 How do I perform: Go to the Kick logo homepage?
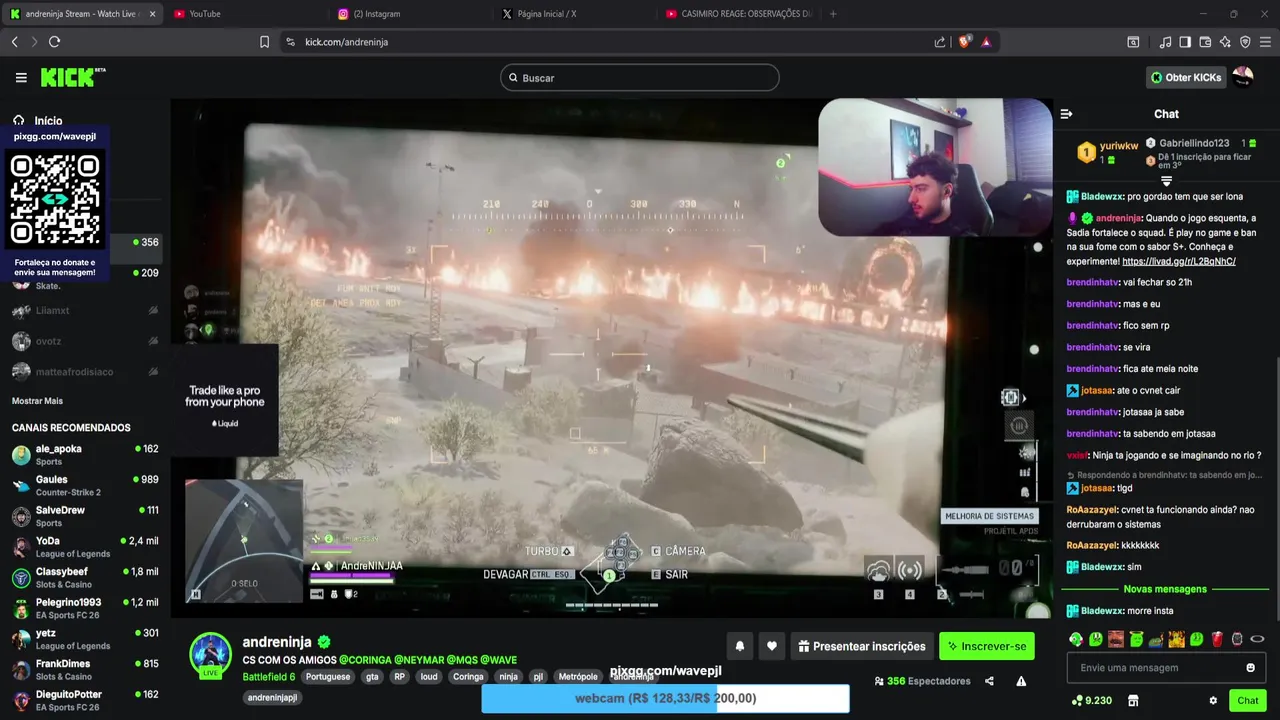point(73,77)
